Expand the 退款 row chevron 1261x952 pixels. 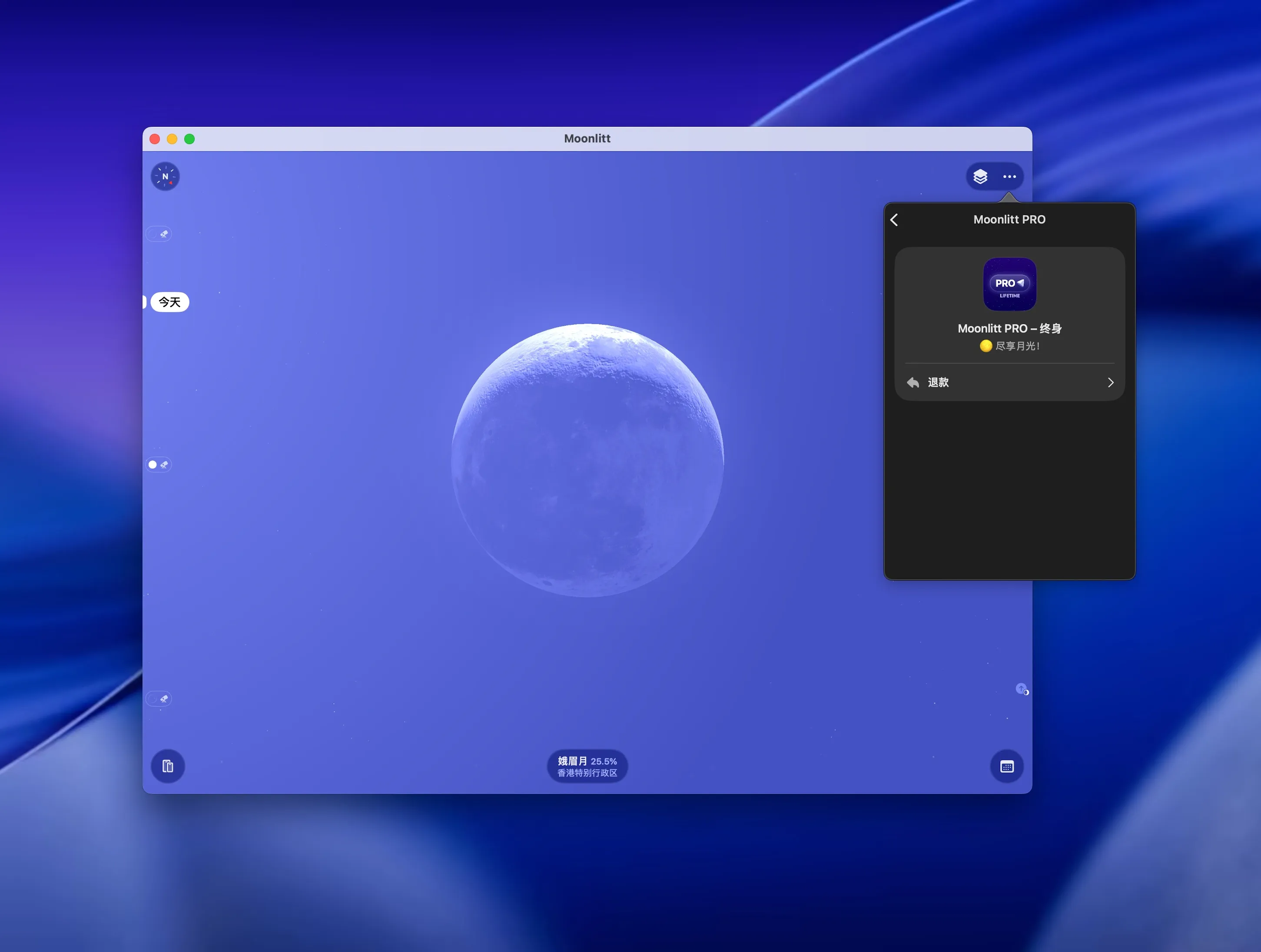coord(1110,382)
